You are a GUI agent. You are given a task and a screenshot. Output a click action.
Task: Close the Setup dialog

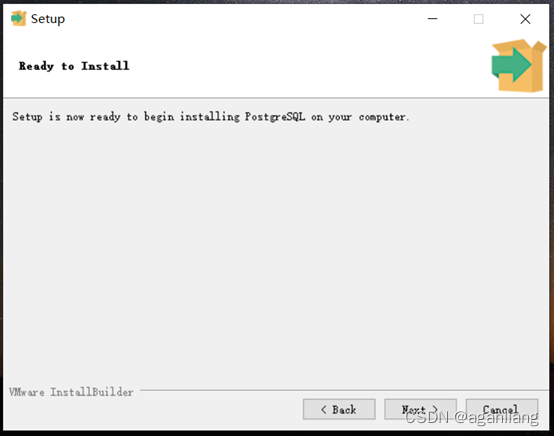(525, 19)
